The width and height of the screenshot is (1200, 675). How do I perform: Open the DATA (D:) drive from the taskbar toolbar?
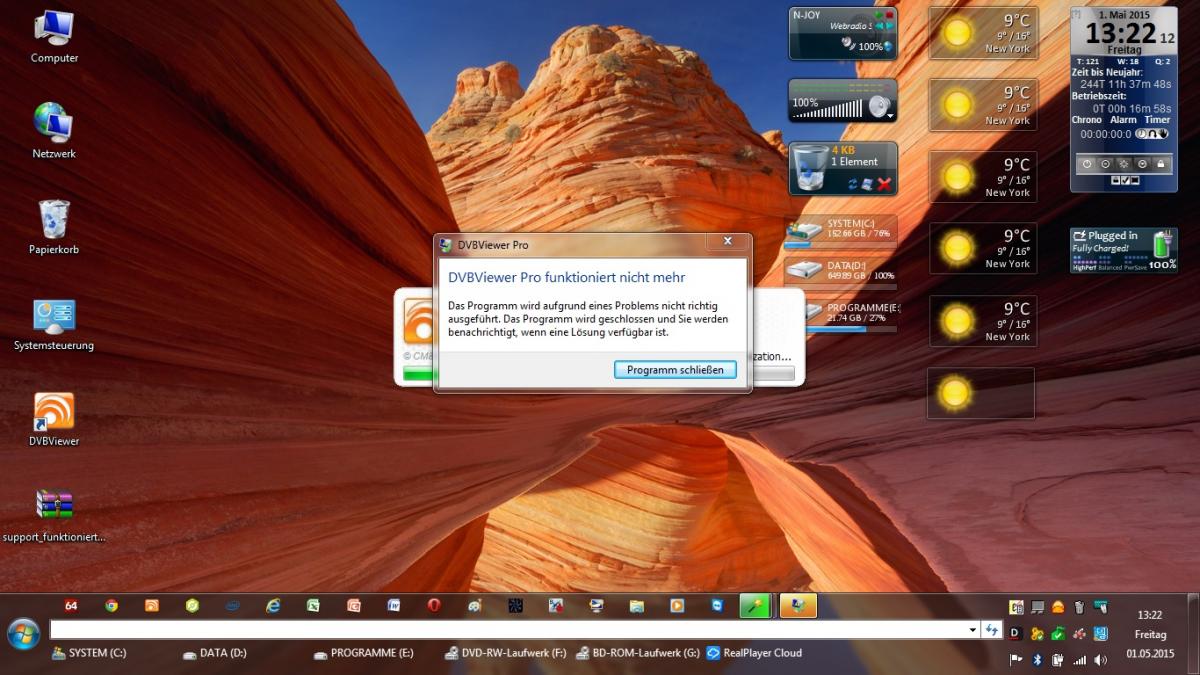click(215, 653)
